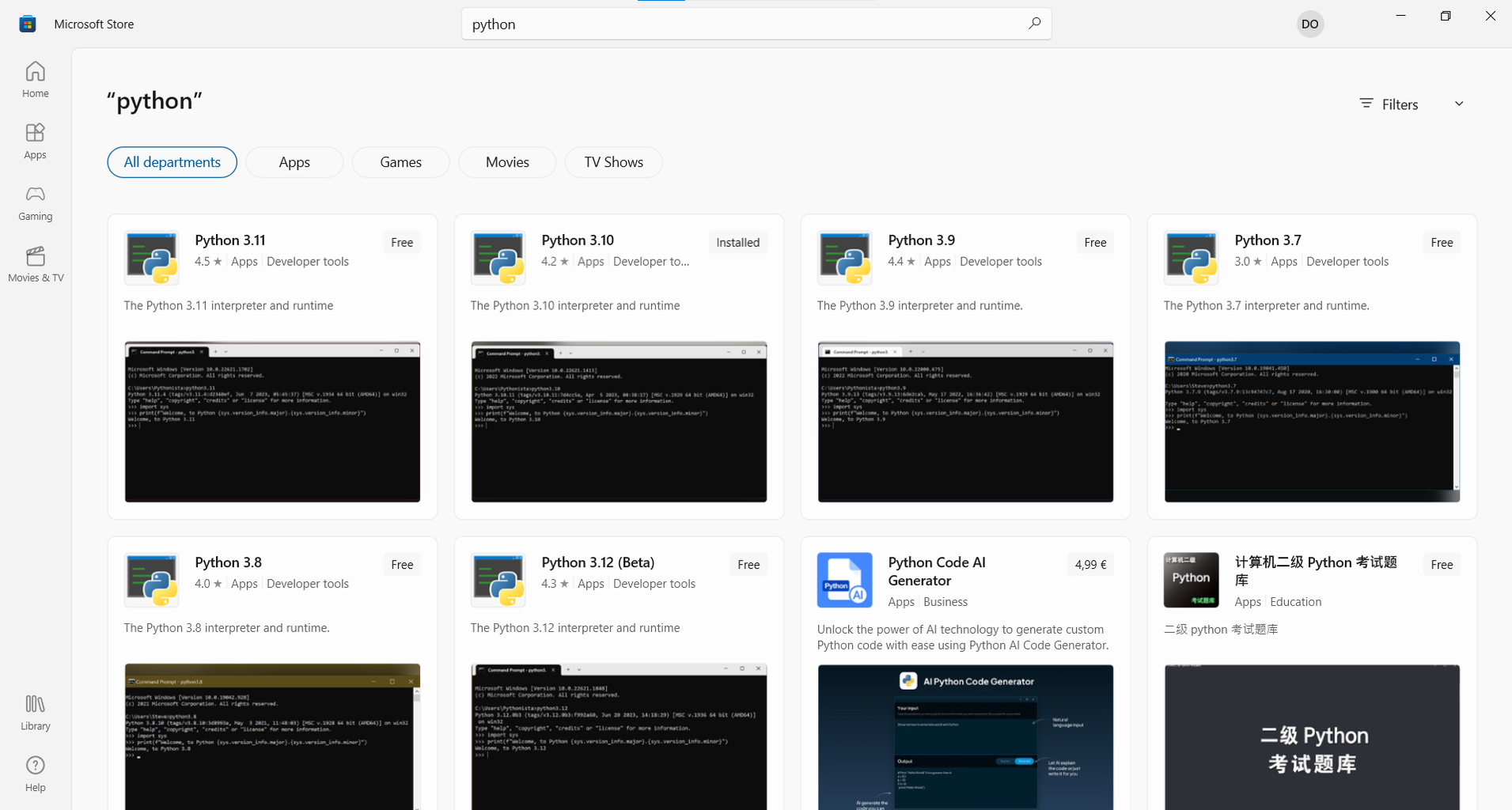Open the Help section

click(x=35, y=773)
